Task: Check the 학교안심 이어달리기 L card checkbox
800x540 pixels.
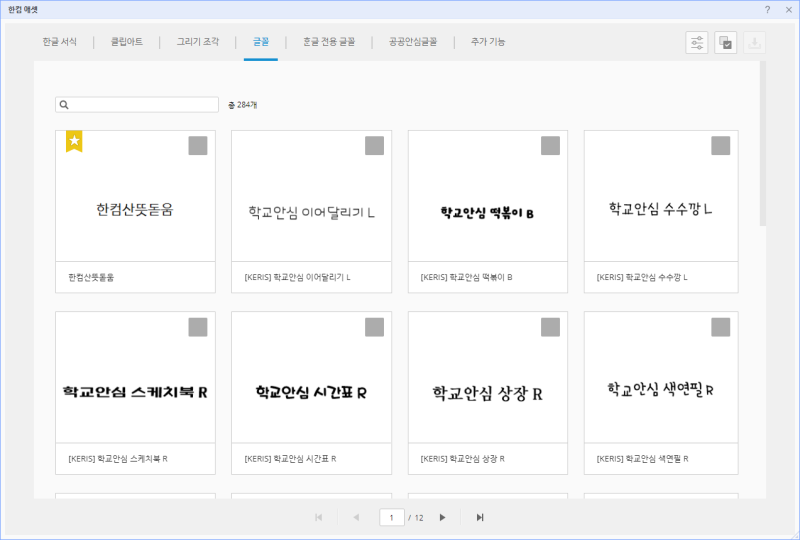Action: 374,145
